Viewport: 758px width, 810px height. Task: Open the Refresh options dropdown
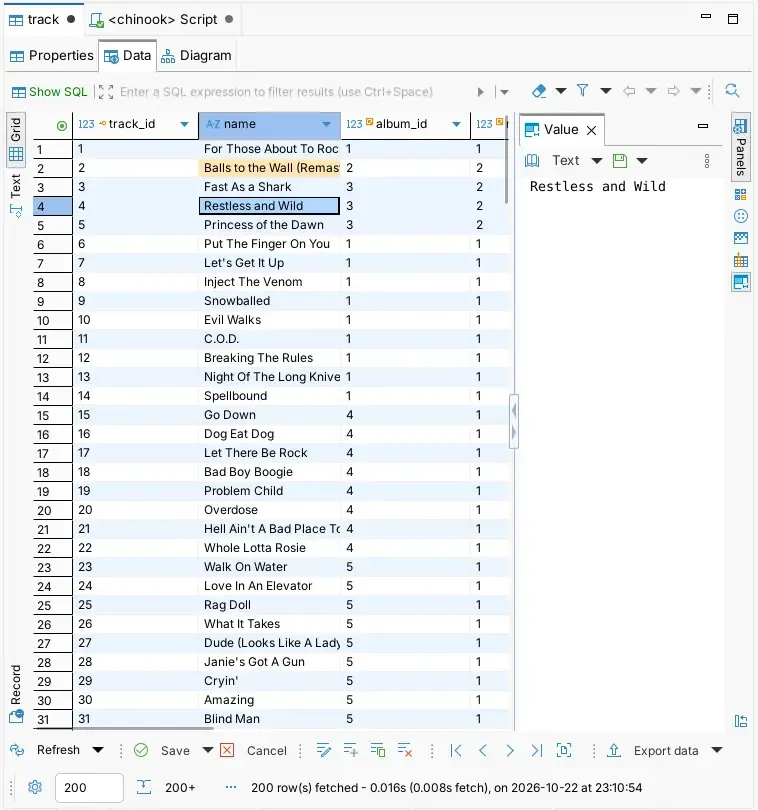pyautogui.click(x=98, y=750)
